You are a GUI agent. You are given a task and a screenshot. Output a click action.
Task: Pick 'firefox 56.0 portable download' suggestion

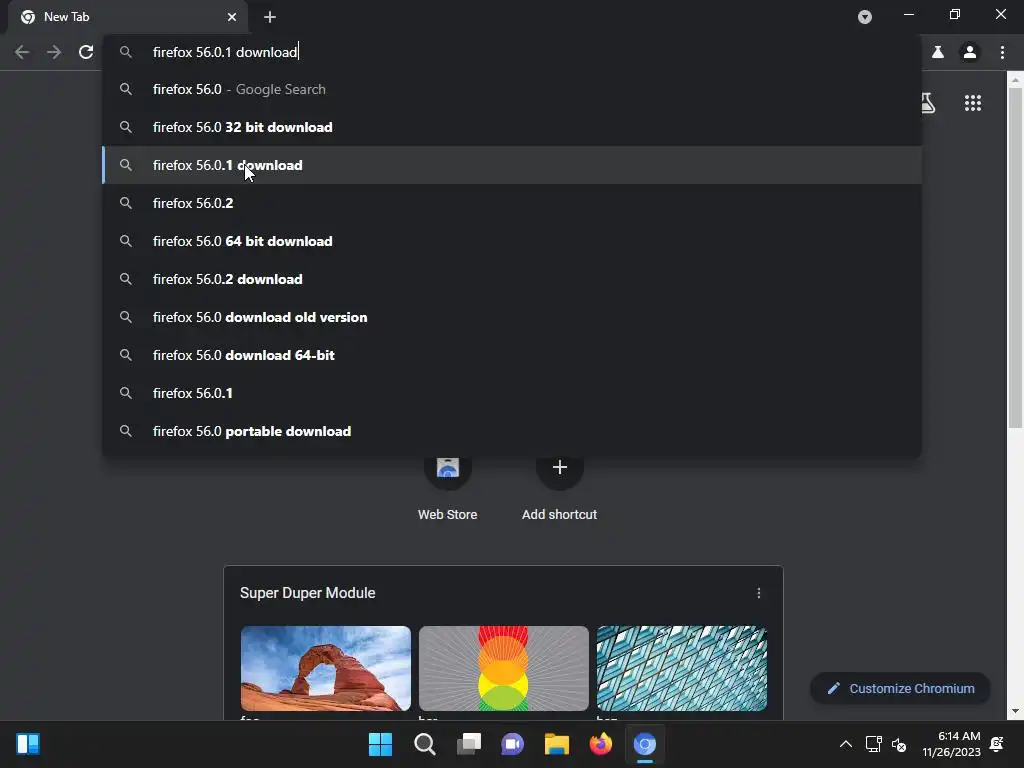click(x=512, y=431)
